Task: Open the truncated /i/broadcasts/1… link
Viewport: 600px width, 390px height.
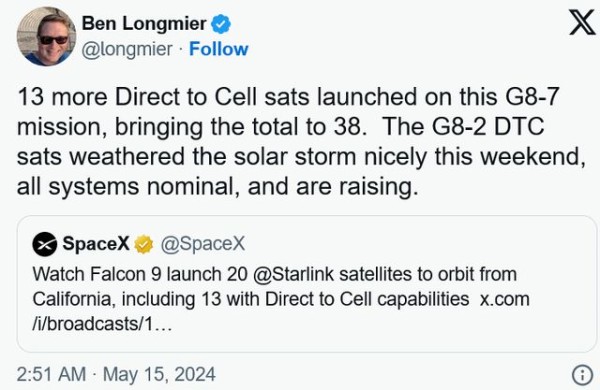Action: click(x=102, y=324)
